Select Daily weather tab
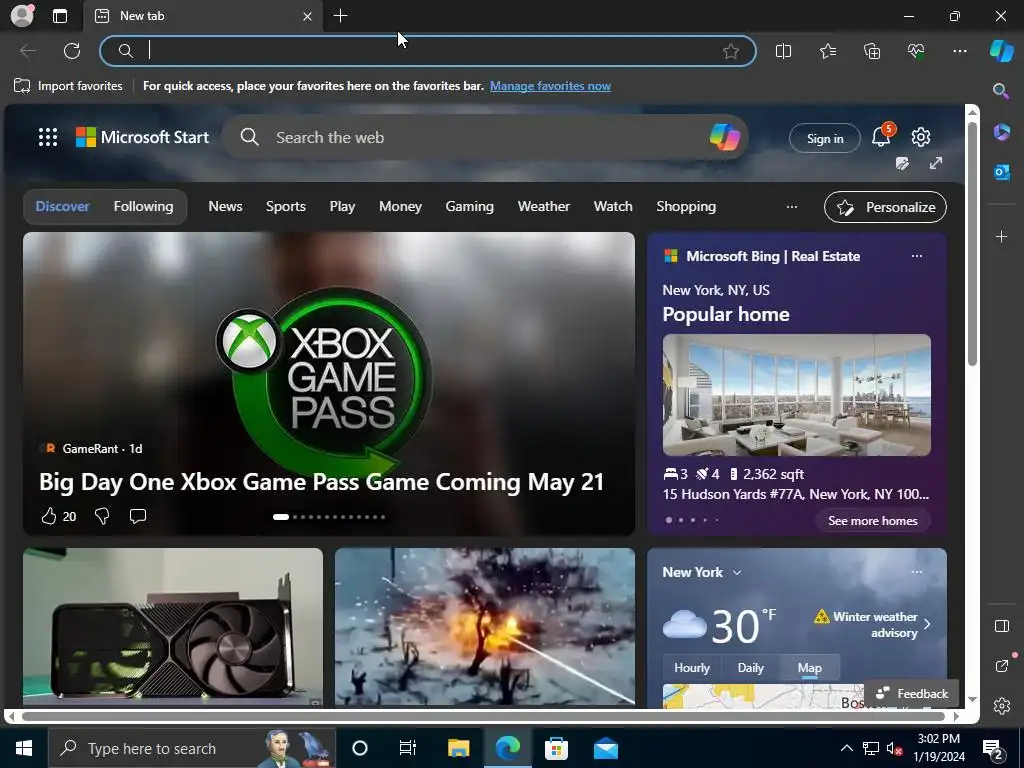Screen dimensions: 1024x768 point(750,667)
